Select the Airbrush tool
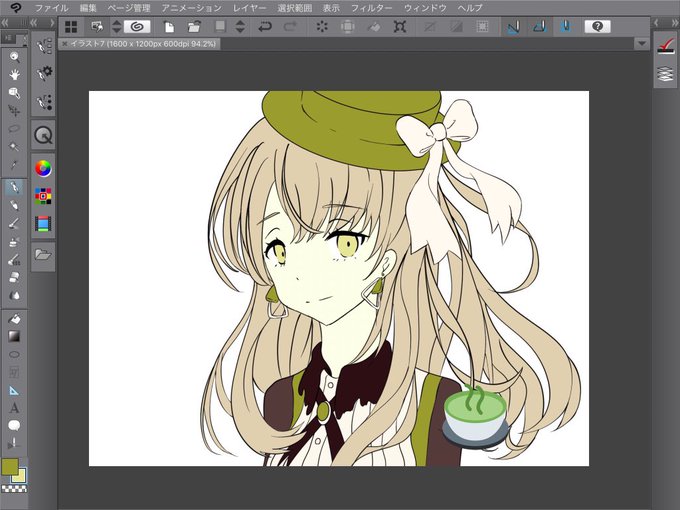The width and height of the screenshot is (680, 510). point(14,241)
